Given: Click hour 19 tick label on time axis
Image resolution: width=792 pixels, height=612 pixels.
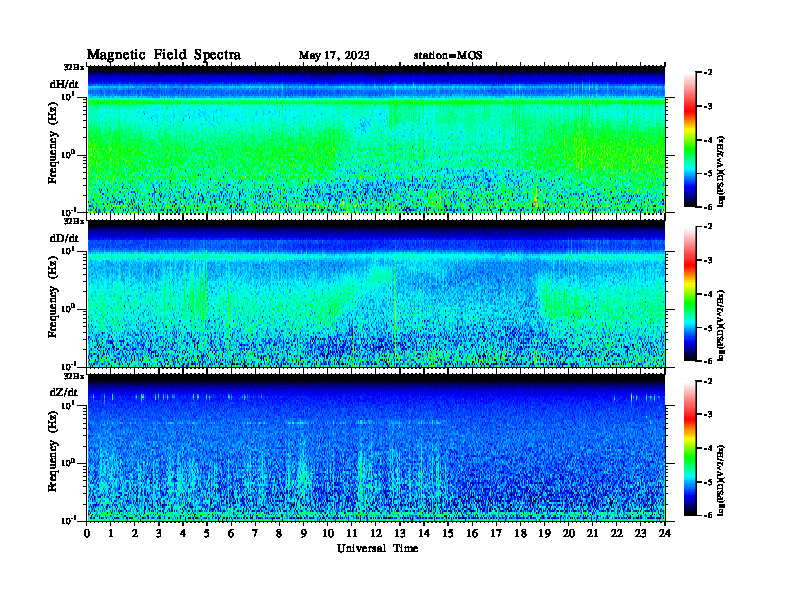Looking at the screenshot, I should click(544, 534).
